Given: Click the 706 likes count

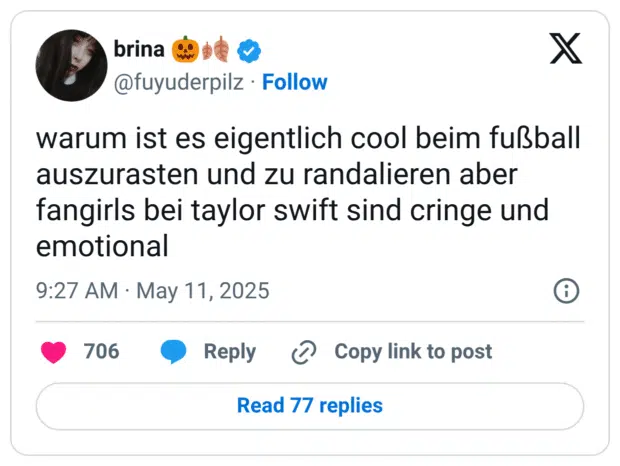Looking at the screenshot, I should [101, 352].
